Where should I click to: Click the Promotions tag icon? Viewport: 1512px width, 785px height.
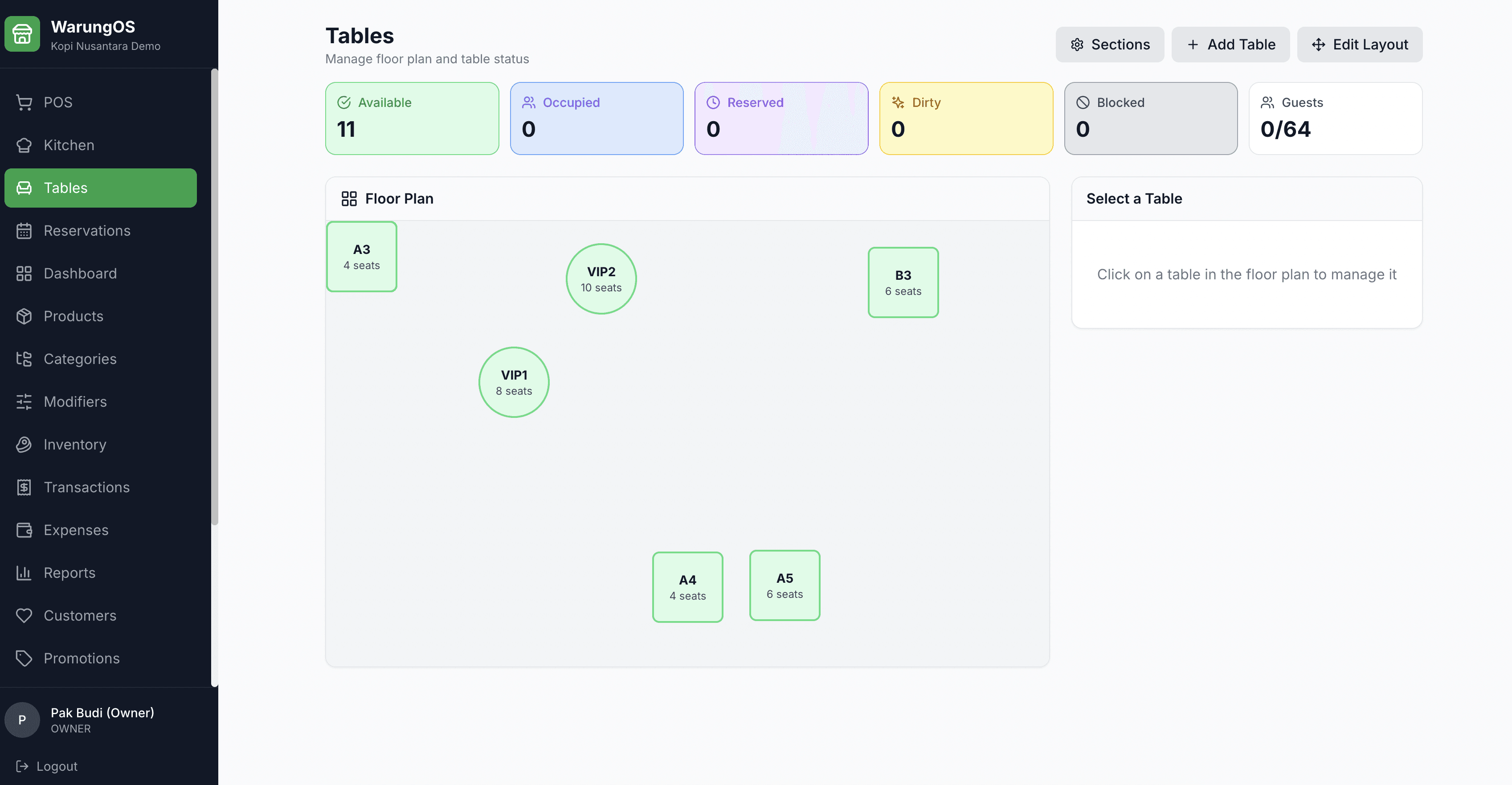tap(24, 658)
